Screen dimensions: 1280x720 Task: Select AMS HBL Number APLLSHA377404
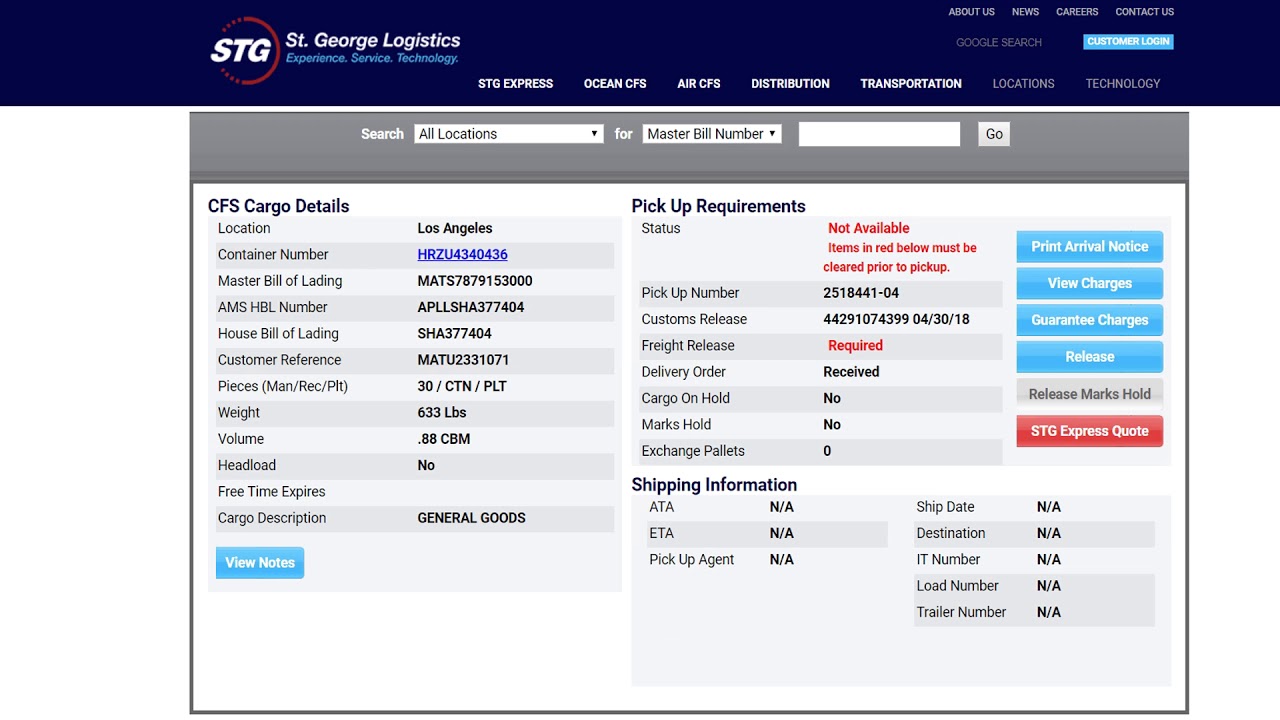471,307
